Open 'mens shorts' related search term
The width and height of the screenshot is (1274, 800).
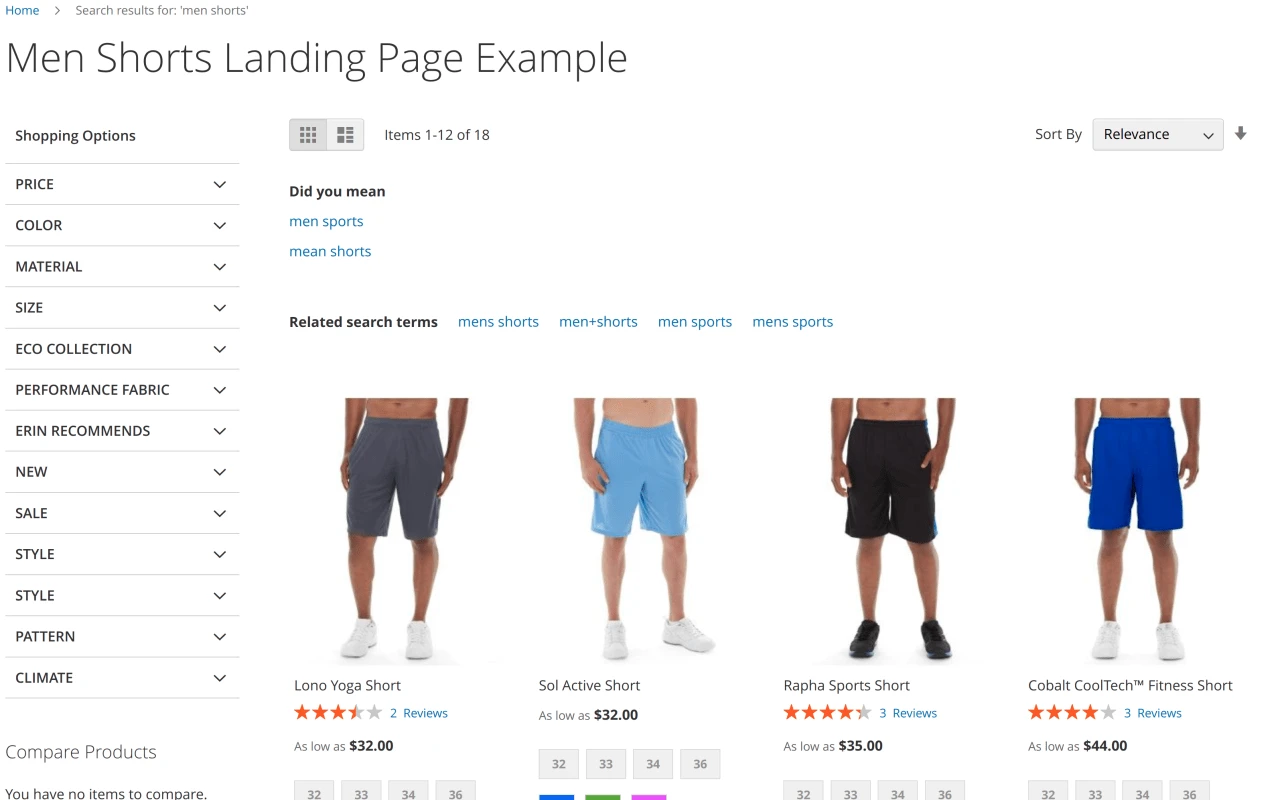pyautogui.click(x=498, y=322)
